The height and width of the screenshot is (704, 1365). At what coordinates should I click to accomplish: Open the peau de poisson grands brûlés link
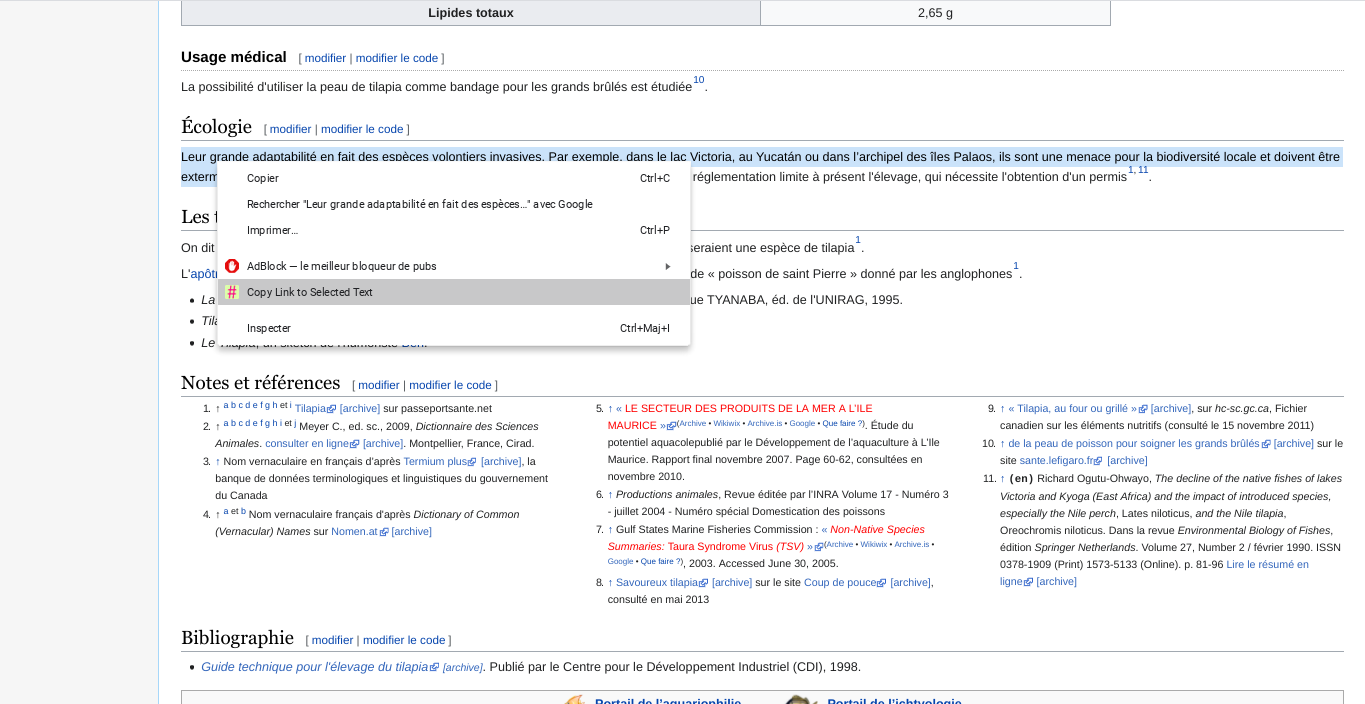(1139, 443)
